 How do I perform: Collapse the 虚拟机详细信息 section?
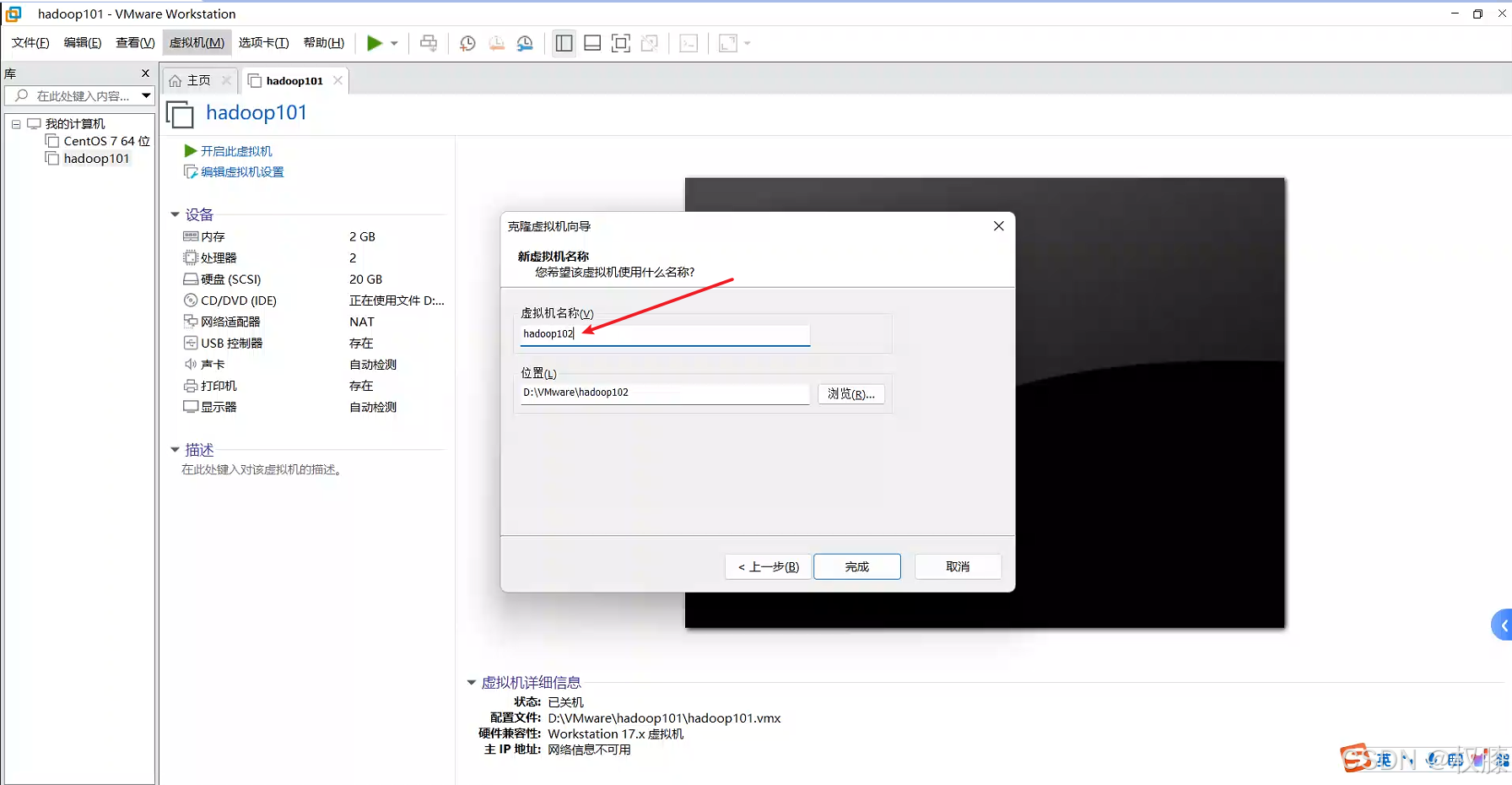point(472,682)
